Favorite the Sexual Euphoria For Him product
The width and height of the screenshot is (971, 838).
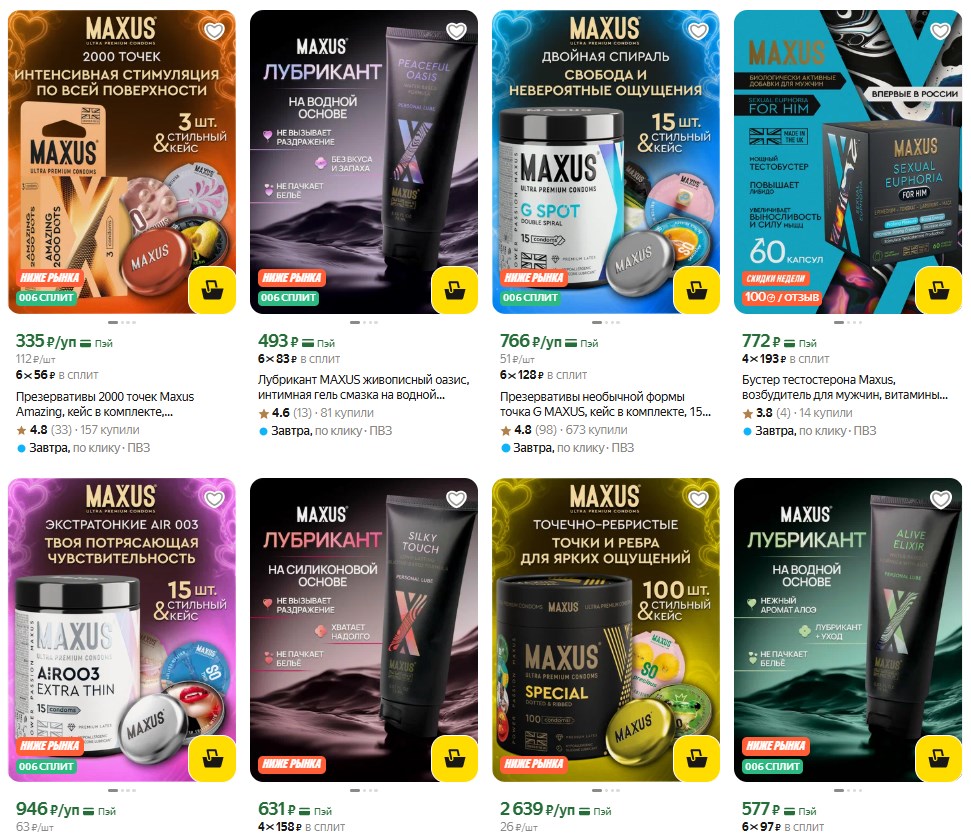coord(941,30)
